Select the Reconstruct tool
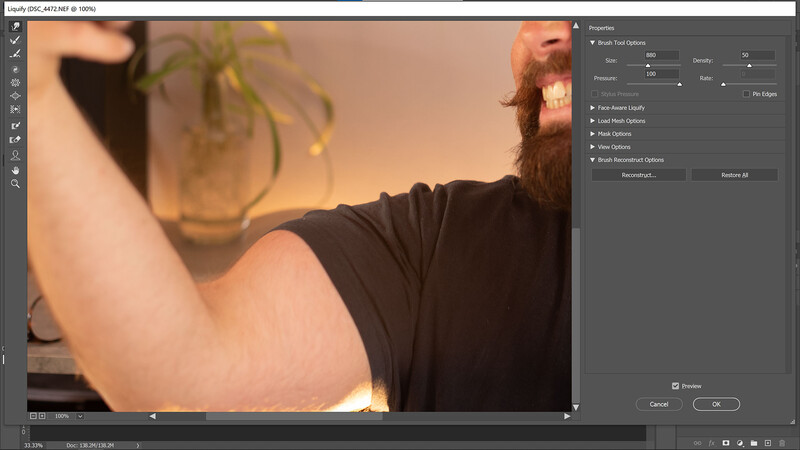Viewport: 800px width, 450px height. [15, 40]
